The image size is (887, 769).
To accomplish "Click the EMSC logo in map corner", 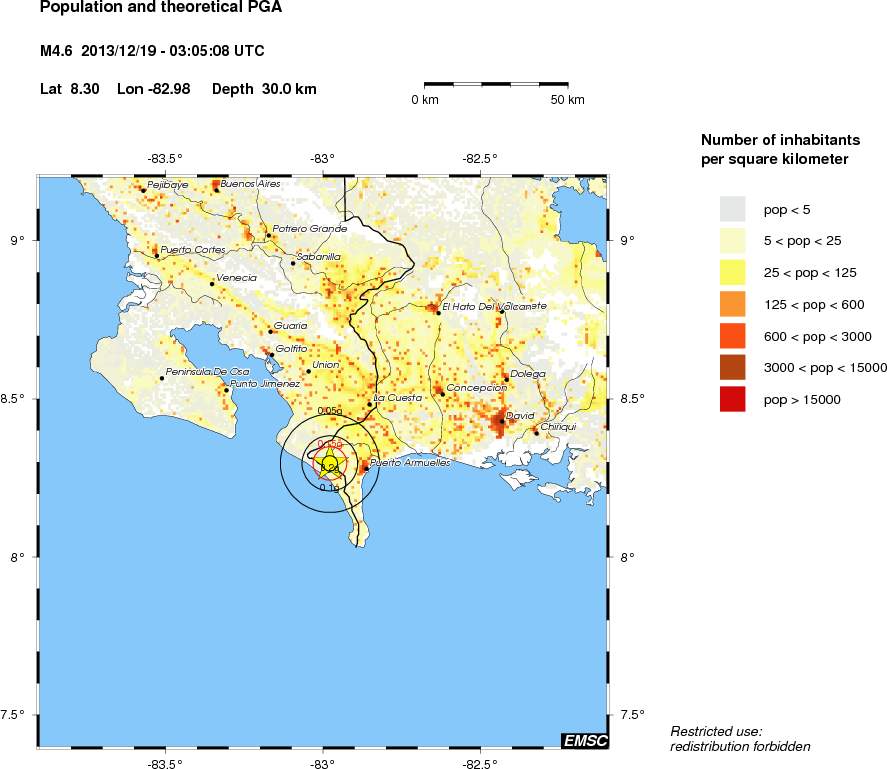I will click(583, 740).
